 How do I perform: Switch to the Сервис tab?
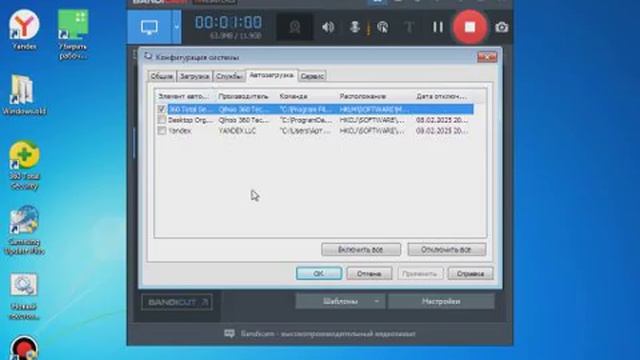(312, 76)
